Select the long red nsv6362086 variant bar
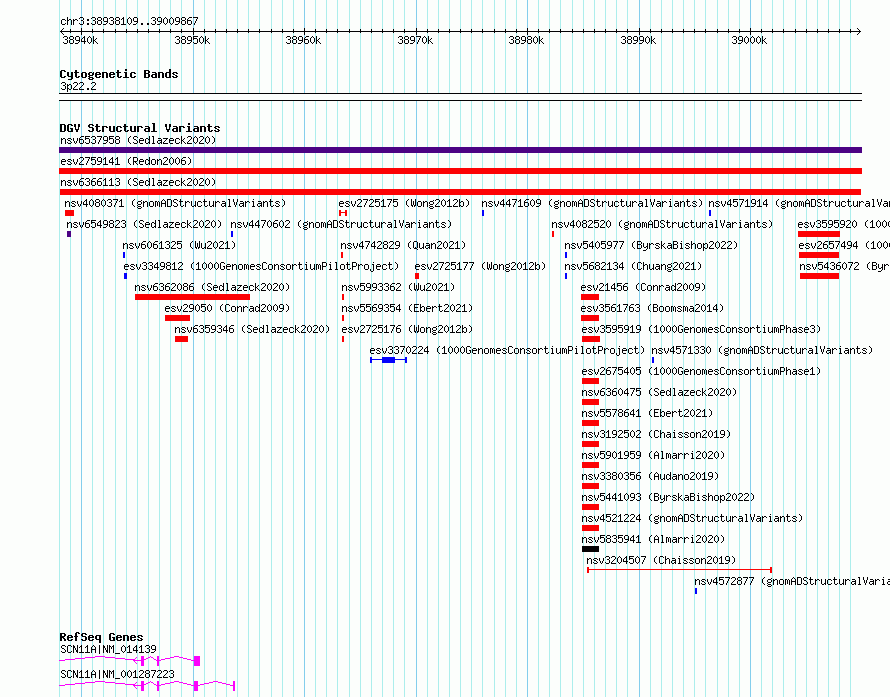The width and height of the screenshot is (890, 697). tap(192, 297)
